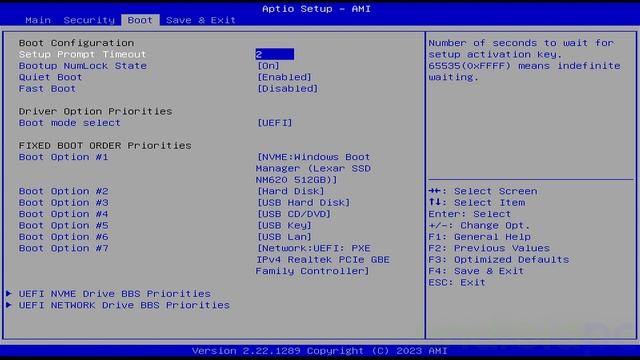Open Boot Option #3 [USB Hard Disk] value
640x360 pixels.
pyautogui.click(x=303, y=202)
